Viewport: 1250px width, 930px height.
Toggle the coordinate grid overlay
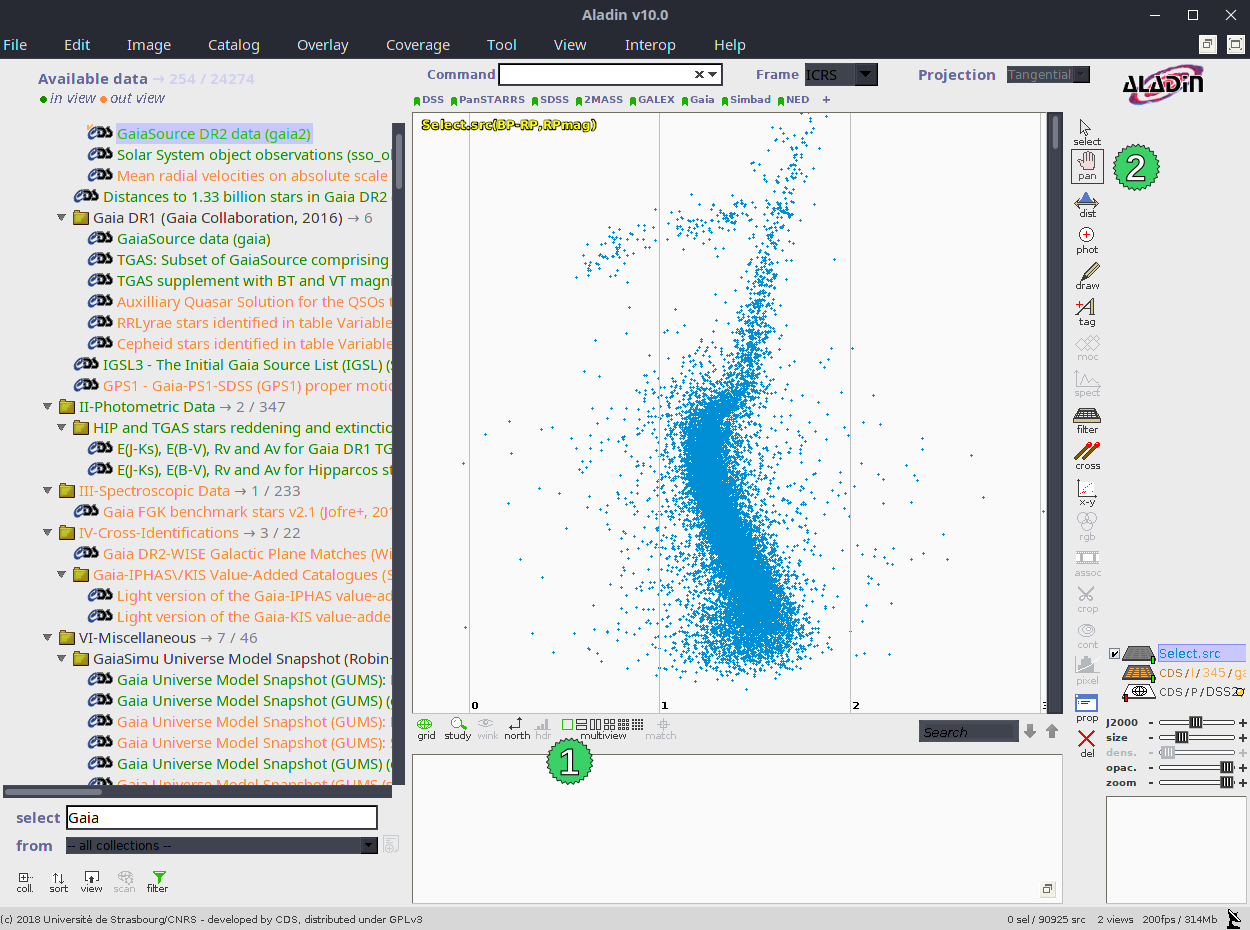[426, 728]
